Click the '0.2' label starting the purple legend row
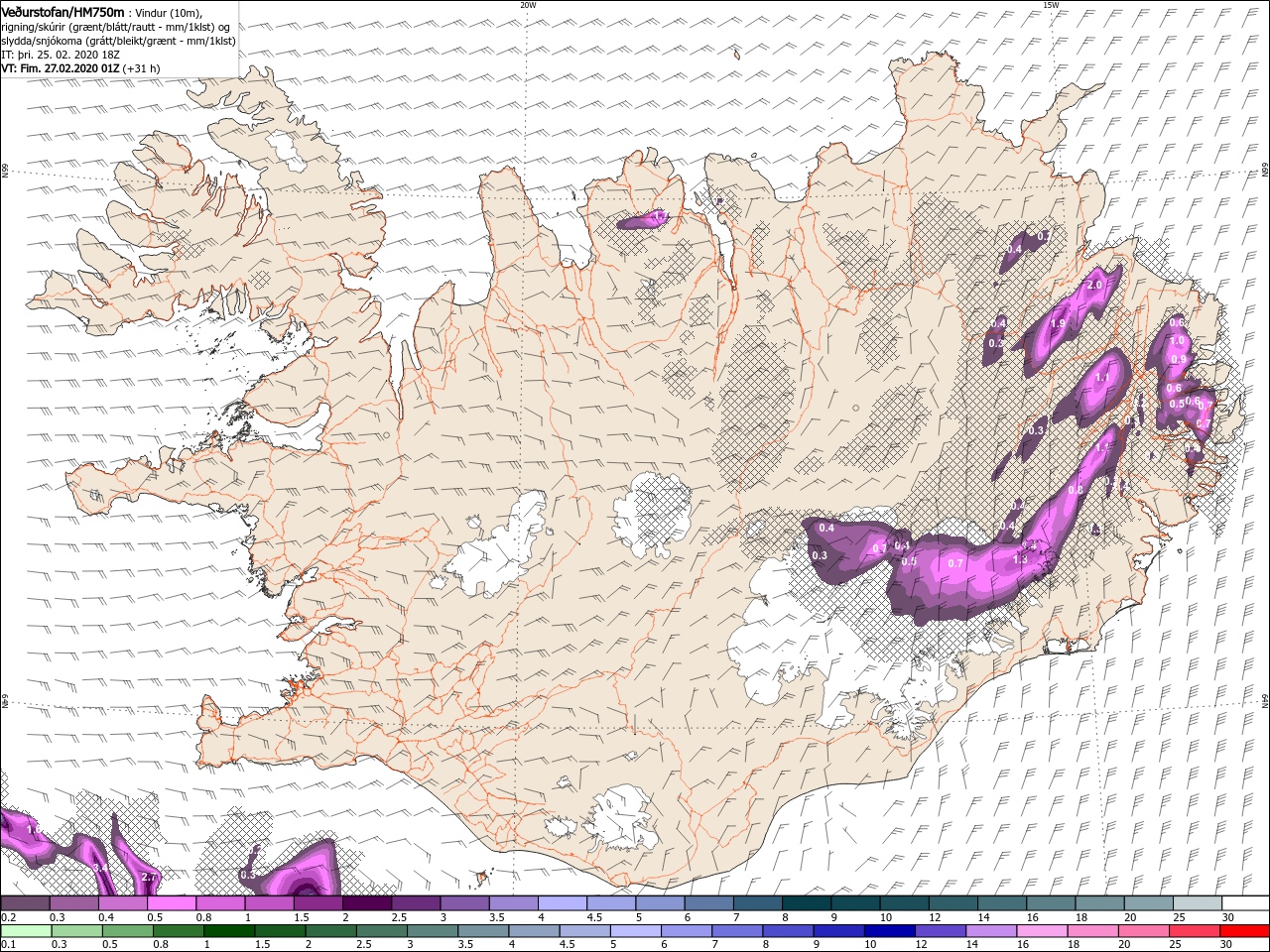 click(8, 918)
